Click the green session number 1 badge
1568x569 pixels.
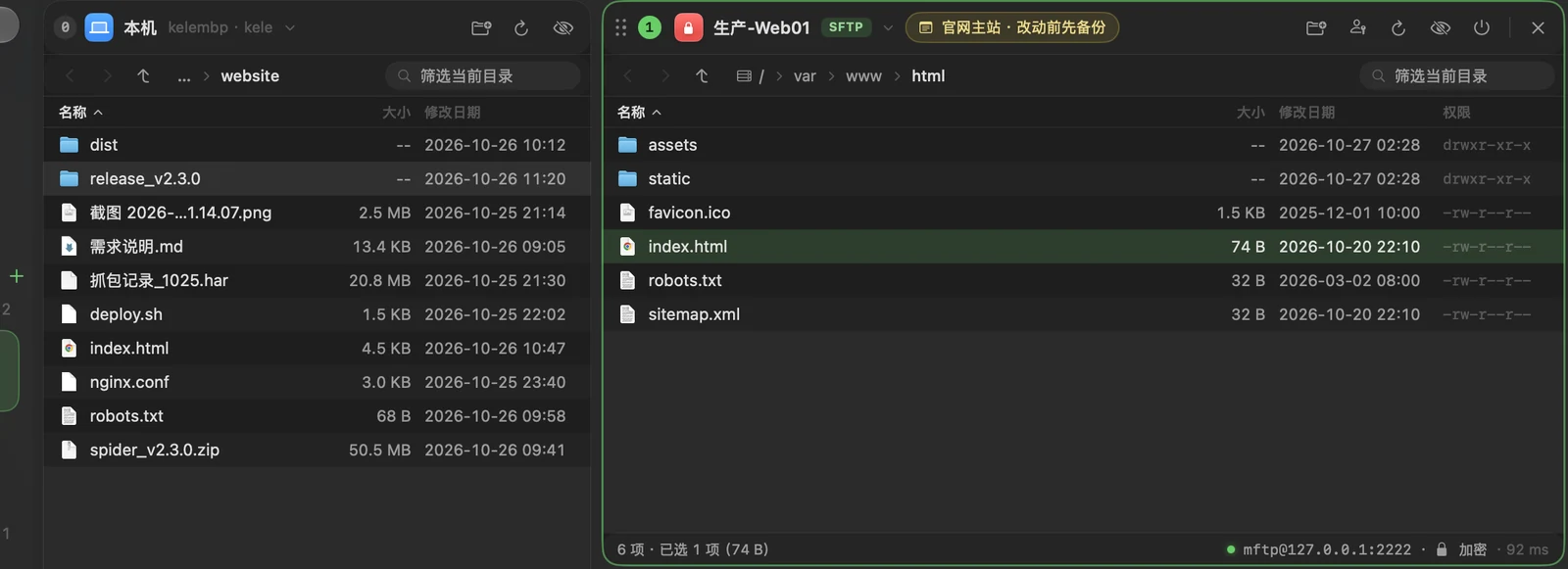click(x=649, y=27)
